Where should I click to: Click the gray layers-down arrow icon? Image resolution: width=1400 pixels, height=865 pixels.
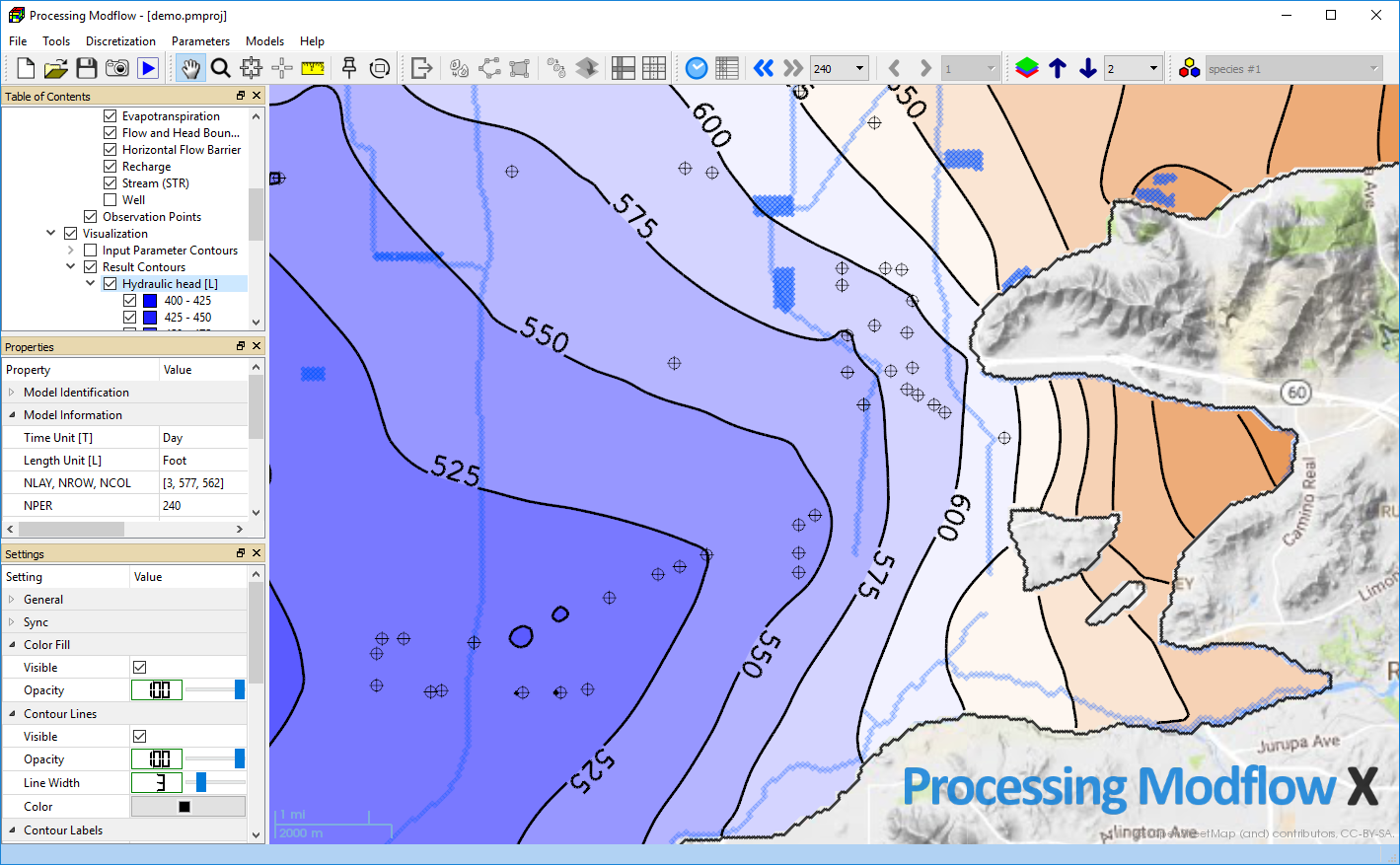coord(587,68)
